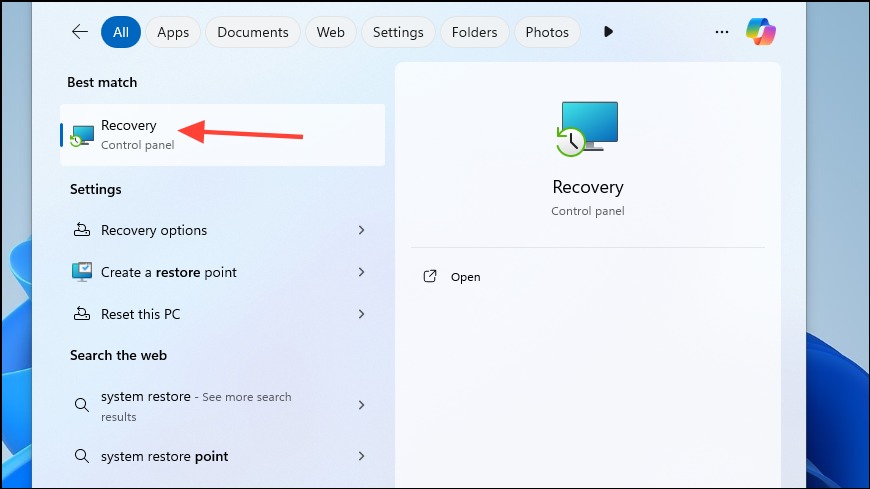Click the Reset this PC icon

pyautogui.click(x=82, y=314)
